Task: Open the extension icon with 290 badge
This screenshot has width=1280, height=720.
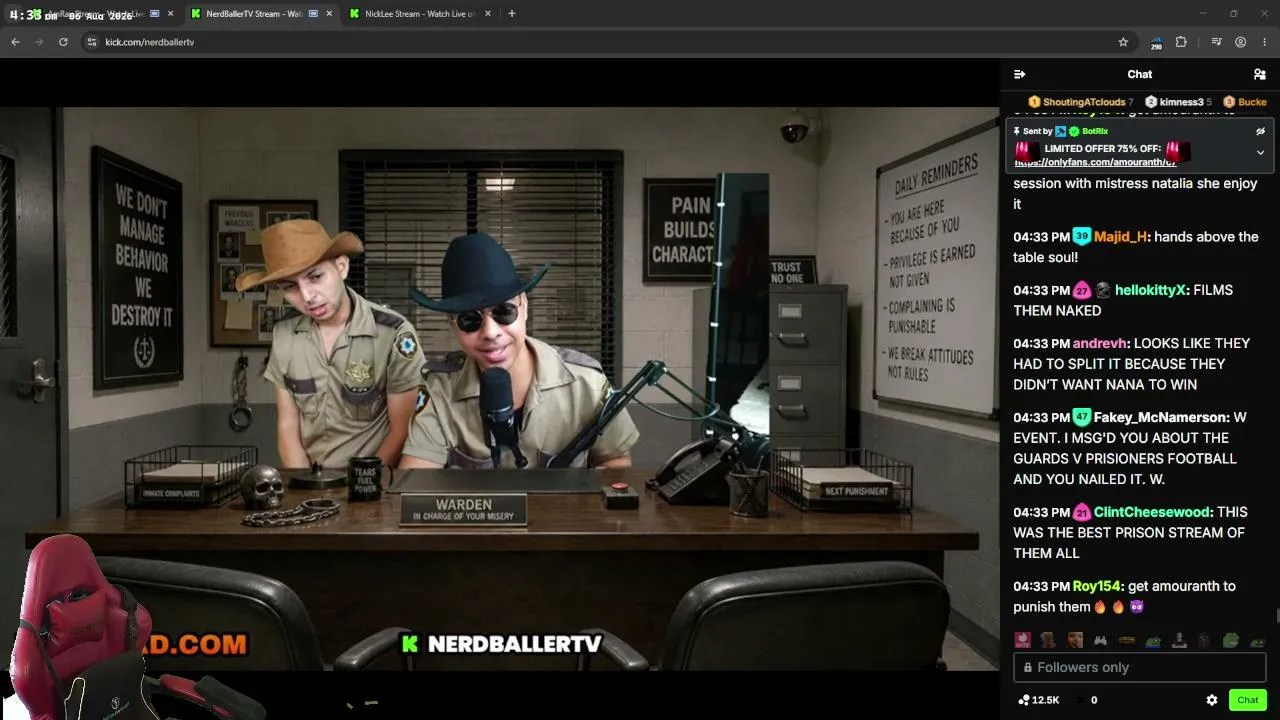Action: (x=1156, y=42)
